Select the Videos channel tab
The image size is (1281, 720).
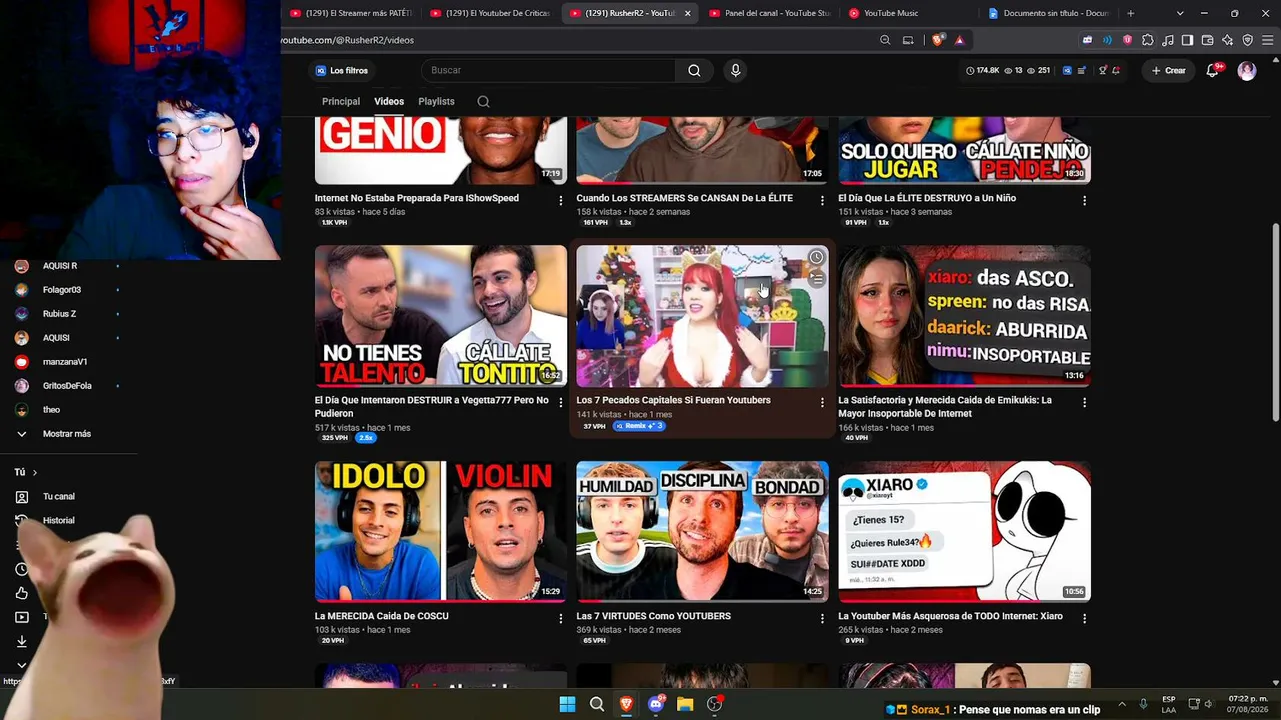pos(389,102)
